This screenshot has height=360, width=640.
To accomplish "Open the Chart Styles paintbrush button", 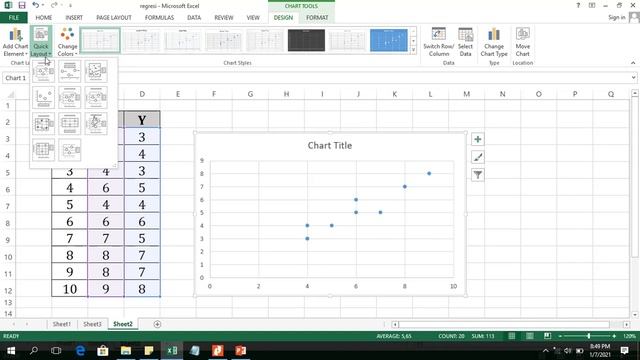I will 478,157.
